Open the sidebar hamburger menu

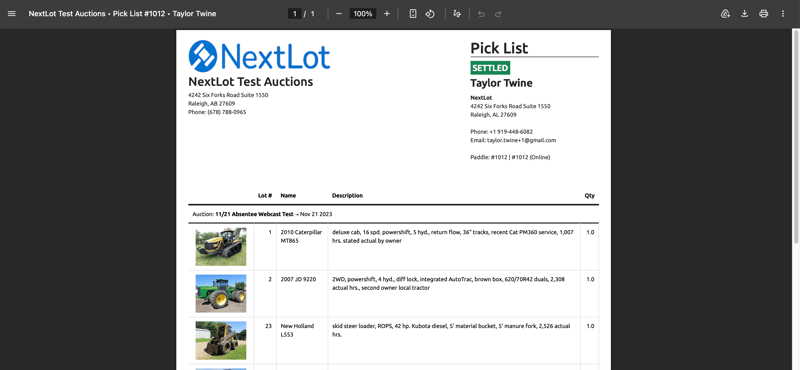coord(12,14)
